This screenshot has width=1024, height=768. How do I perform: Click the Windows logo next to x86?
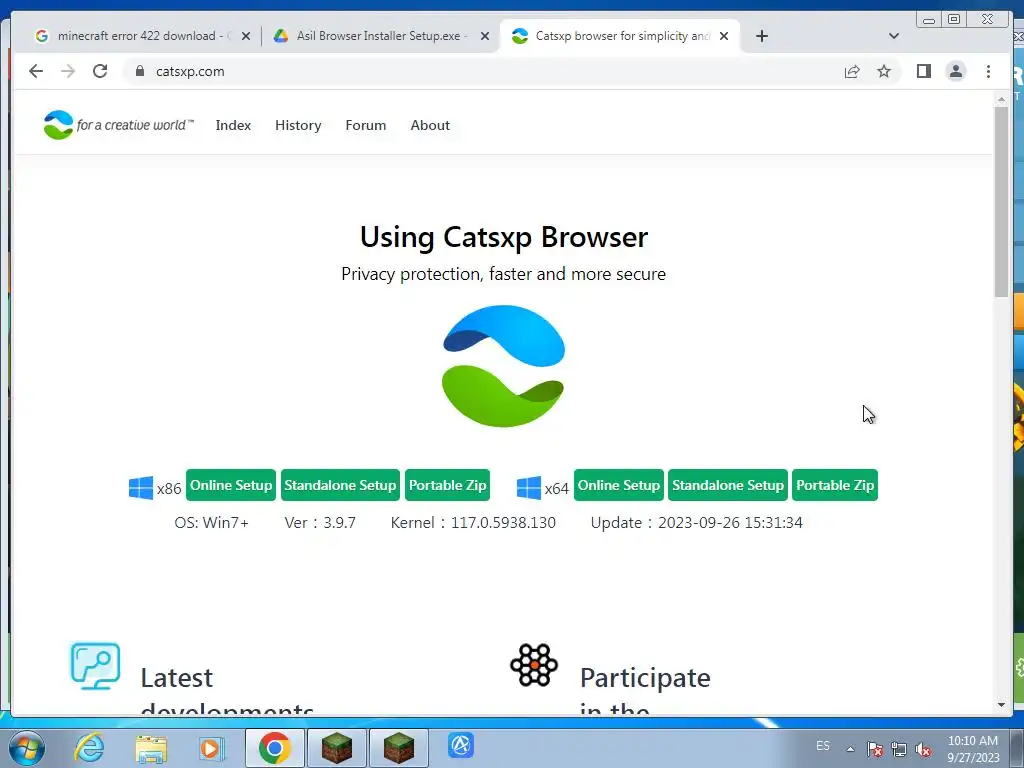[x=140, y=487]
